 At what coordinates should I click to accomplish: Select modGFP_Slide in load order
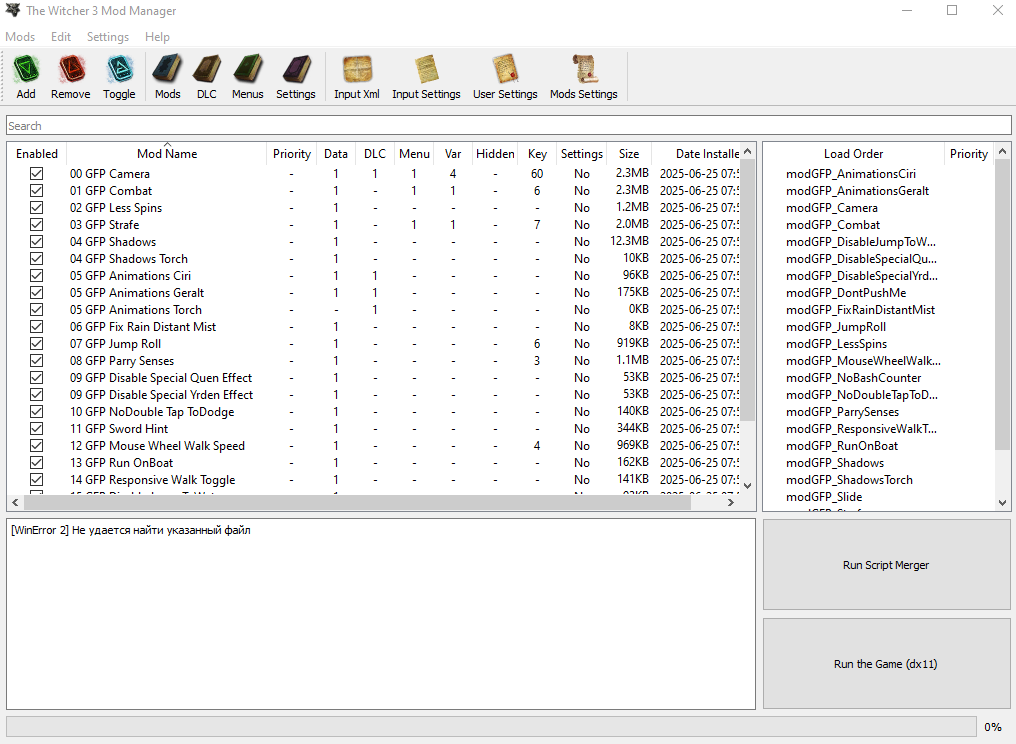click(824, 496)
